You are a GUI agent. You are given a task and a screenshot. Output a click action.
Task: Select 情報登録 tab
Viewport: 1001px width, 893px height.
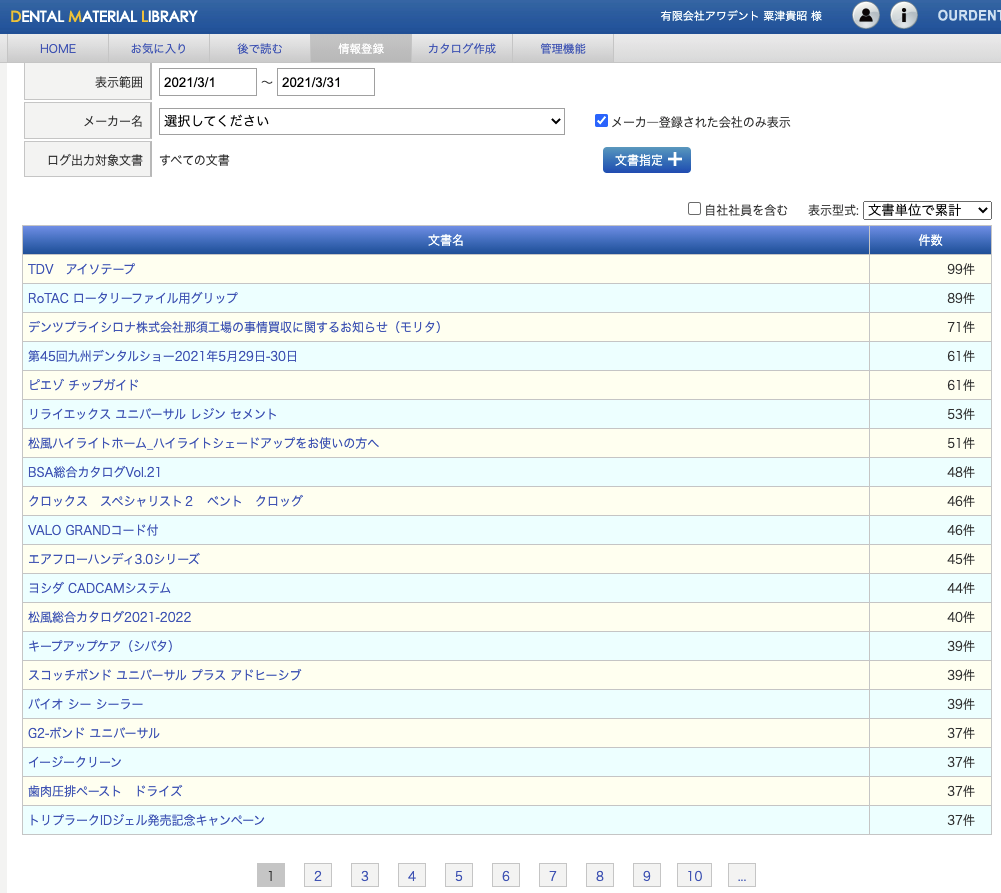[x=361, y=49]
